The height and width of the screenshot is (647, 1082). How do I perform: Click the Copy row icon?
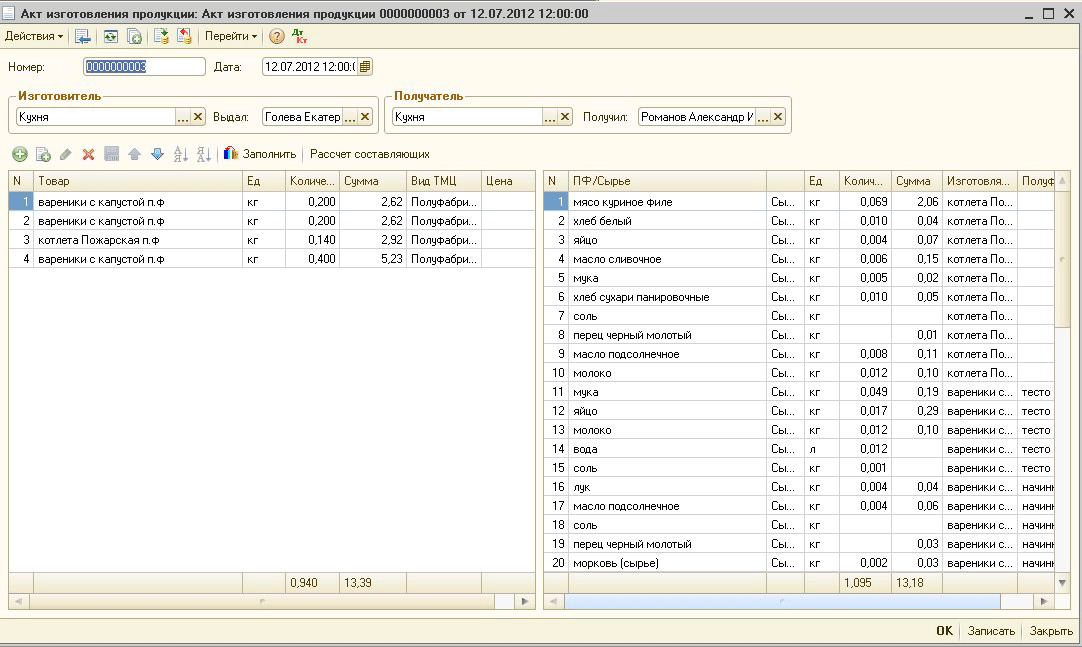(43, 154)
